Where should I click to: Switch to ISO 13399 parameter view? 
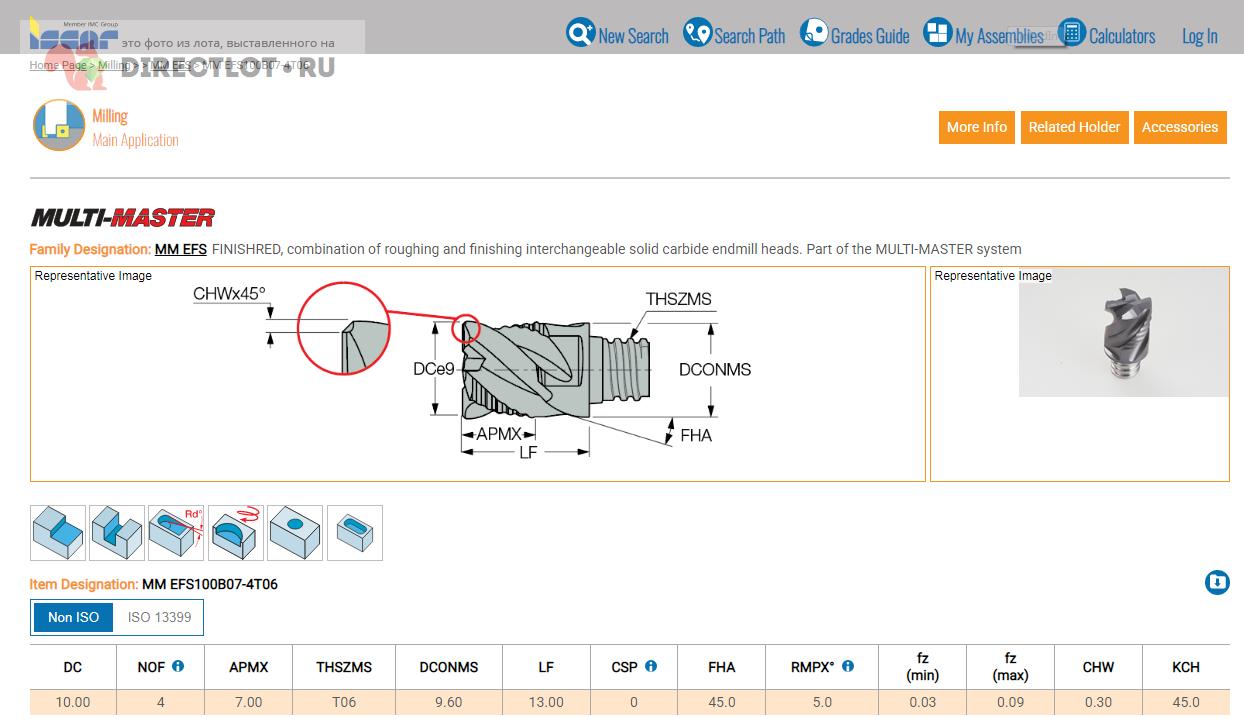click(159, 617)
